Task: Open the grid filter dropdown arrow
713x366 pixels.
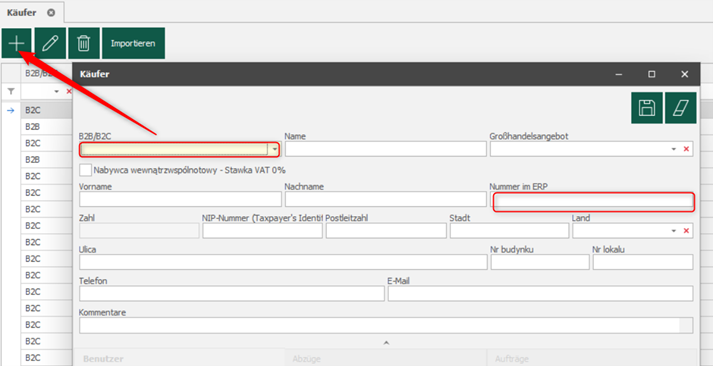Action: pyautogui.click(x=57, y=92)
